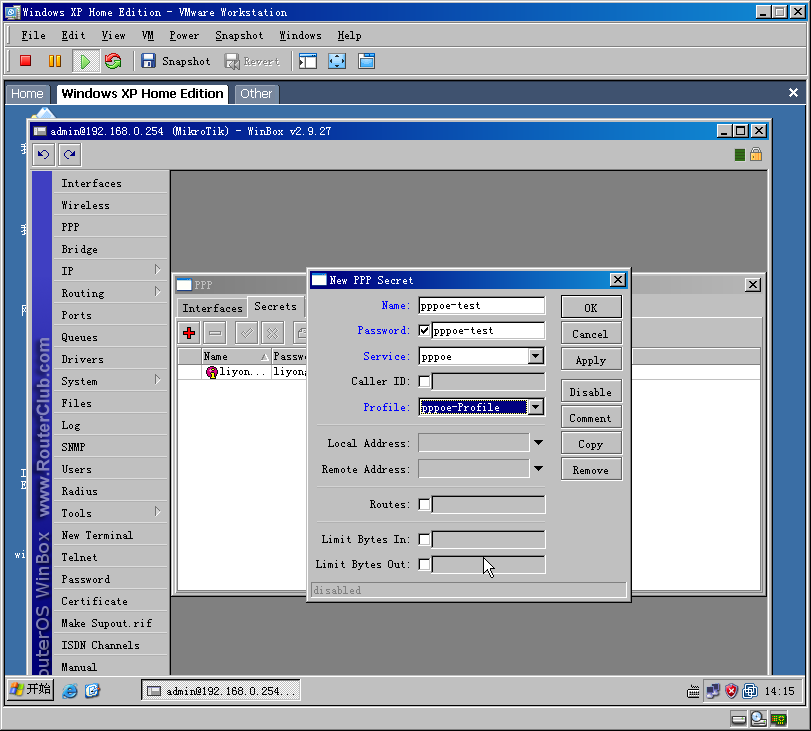
Task: Open the Service dropdown
Action: pos(536,356)
